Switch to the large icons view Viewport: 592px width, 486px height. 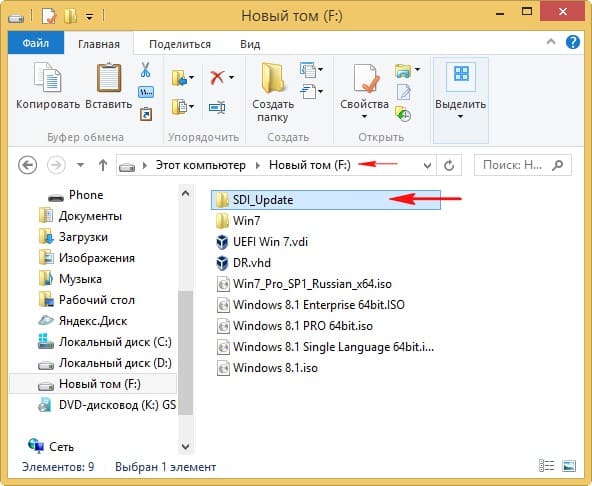(x=569, y=466)
